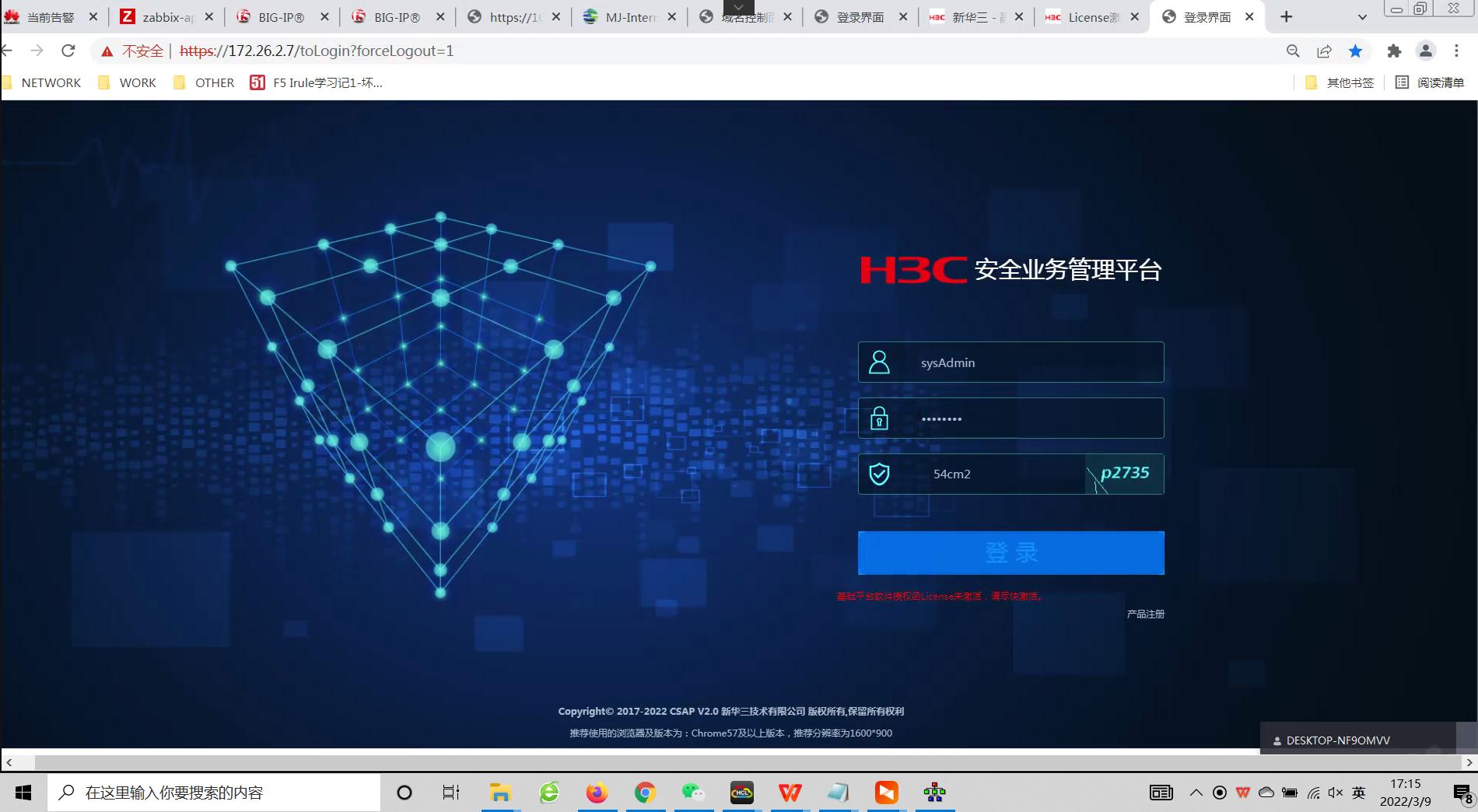Open the OTHER bookmarks folder
Screen dimensions: 1478x812
[204, 82]
